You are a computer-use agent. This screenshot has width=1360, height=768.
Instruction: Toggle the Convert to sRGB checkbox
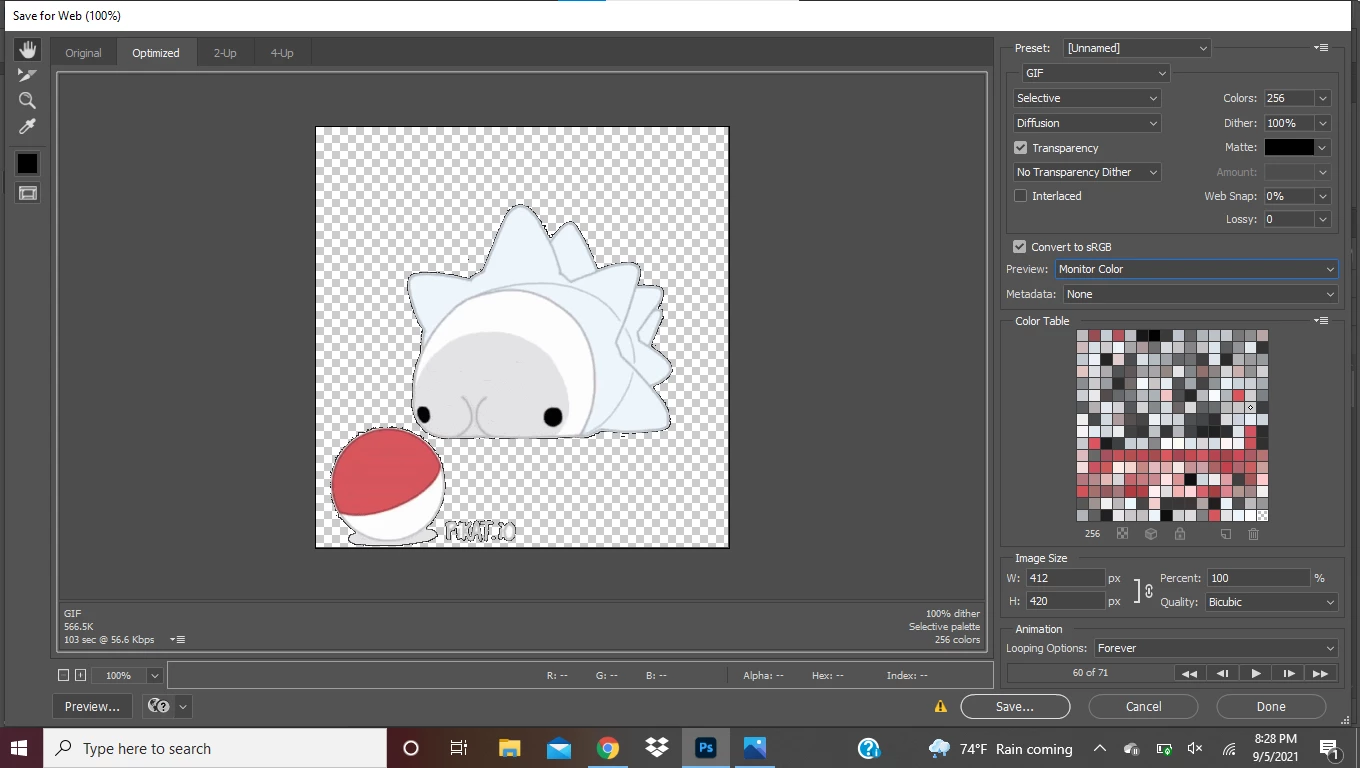(x=1019, y=246)
